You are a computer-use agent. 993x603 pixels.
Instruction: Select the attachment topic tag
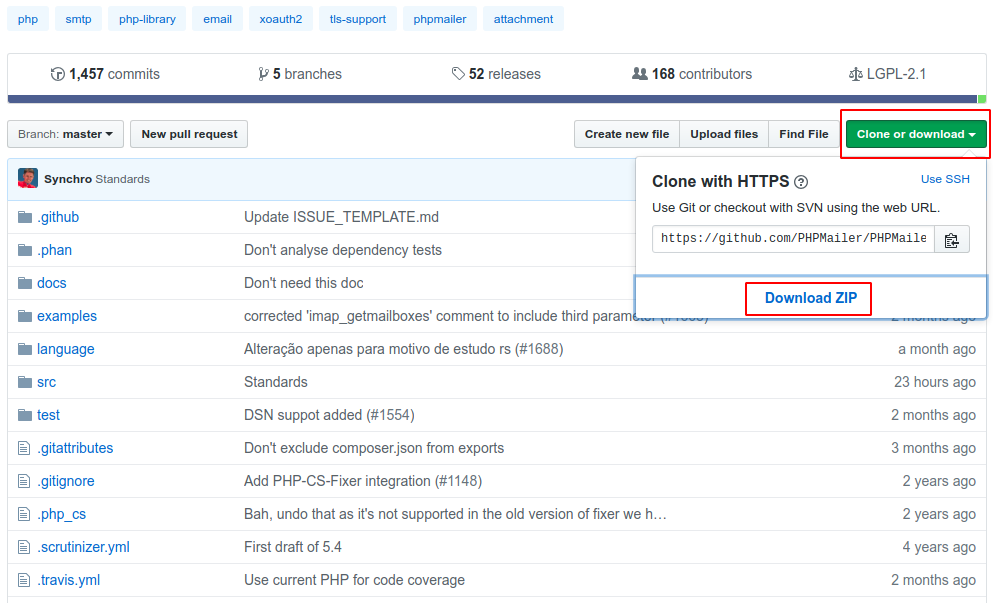point(523,19)
